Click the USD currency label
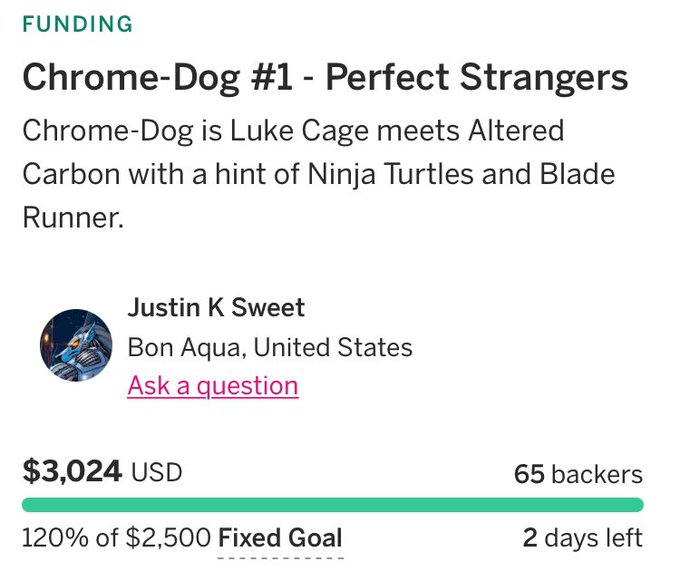680x581 pixels. tap(157, 472)
